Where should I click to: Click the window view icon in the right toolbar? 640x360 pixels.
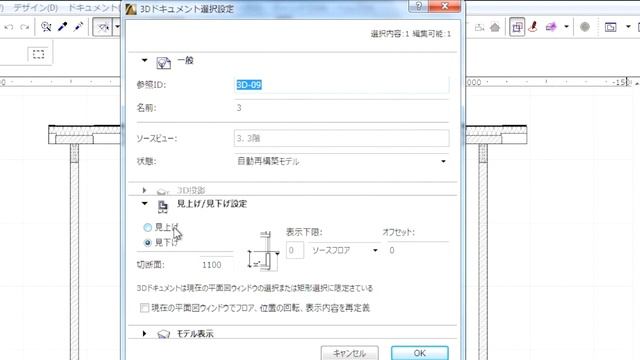tap(611, 27)
